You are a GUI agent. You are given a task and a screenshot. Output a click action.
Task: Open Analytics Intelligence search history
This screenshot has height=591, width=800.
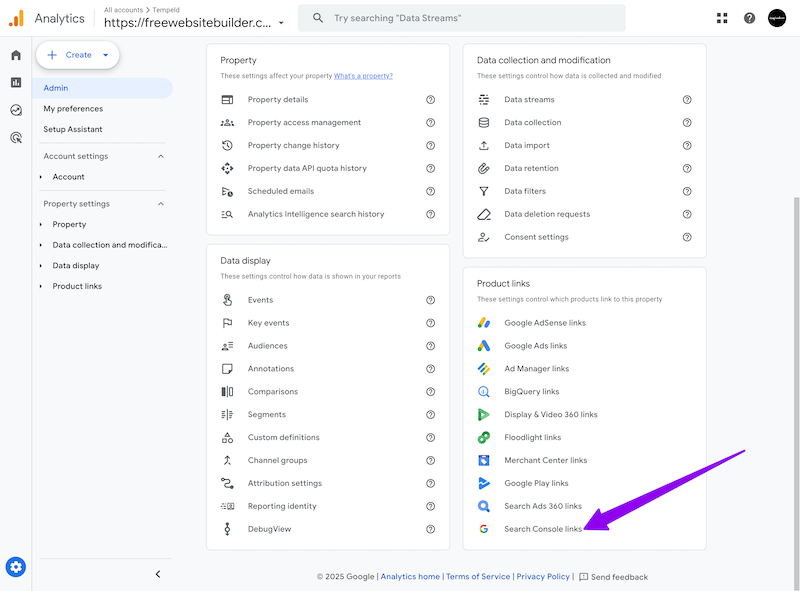(x=316, y=214)
